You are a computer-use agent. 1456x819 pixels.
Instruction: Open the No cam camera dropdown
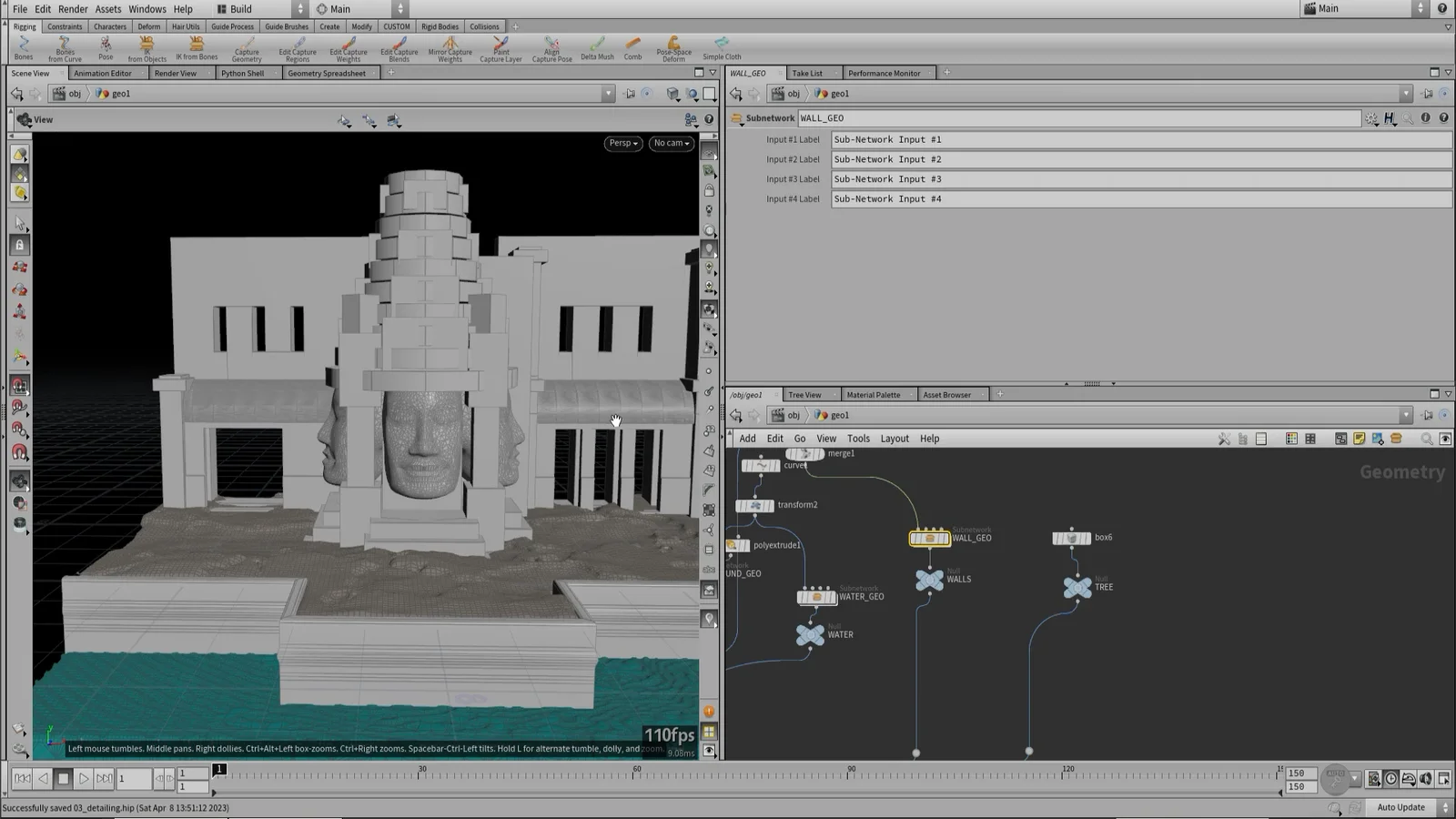[671, 143]
